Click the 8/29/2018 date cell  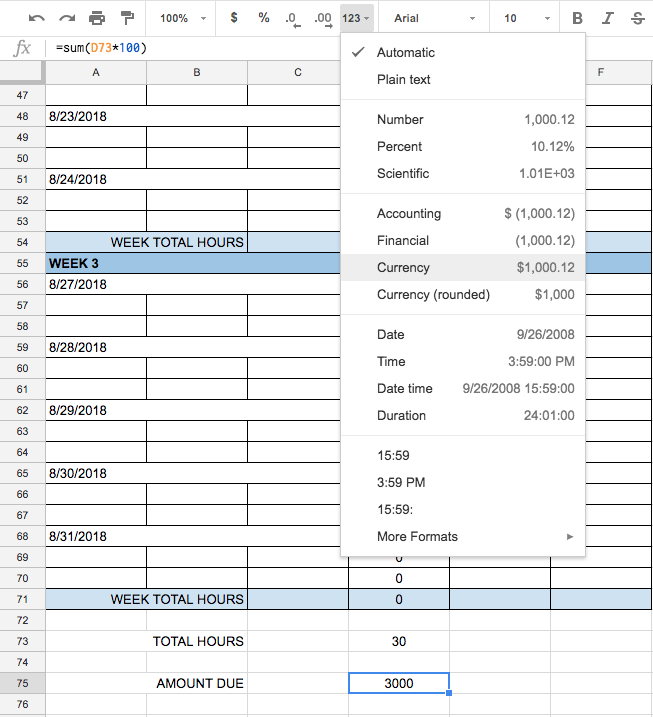coord(193,411)
